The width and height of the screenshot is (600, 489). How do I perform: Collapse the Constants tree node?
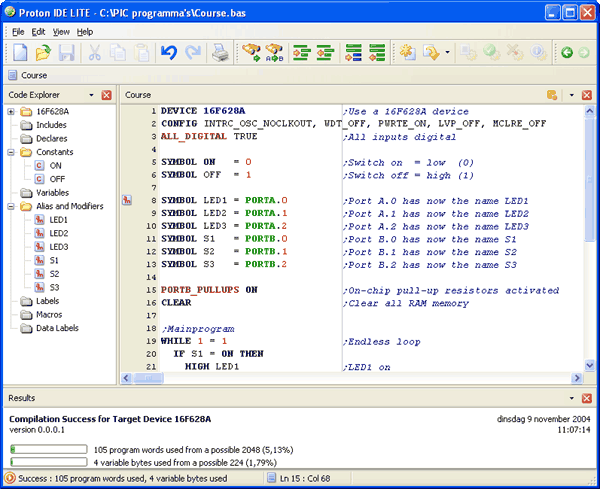coord(11,152)
